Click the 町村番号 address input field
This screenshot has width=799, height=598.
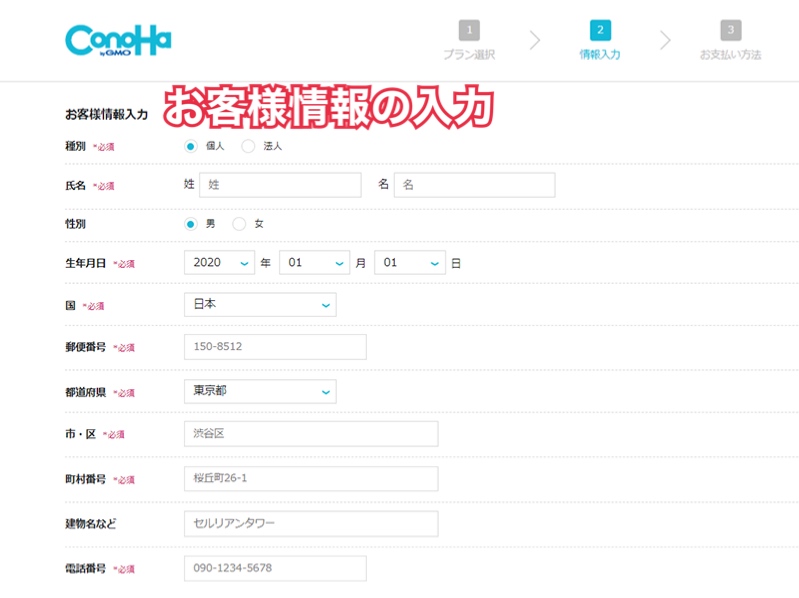311,479
